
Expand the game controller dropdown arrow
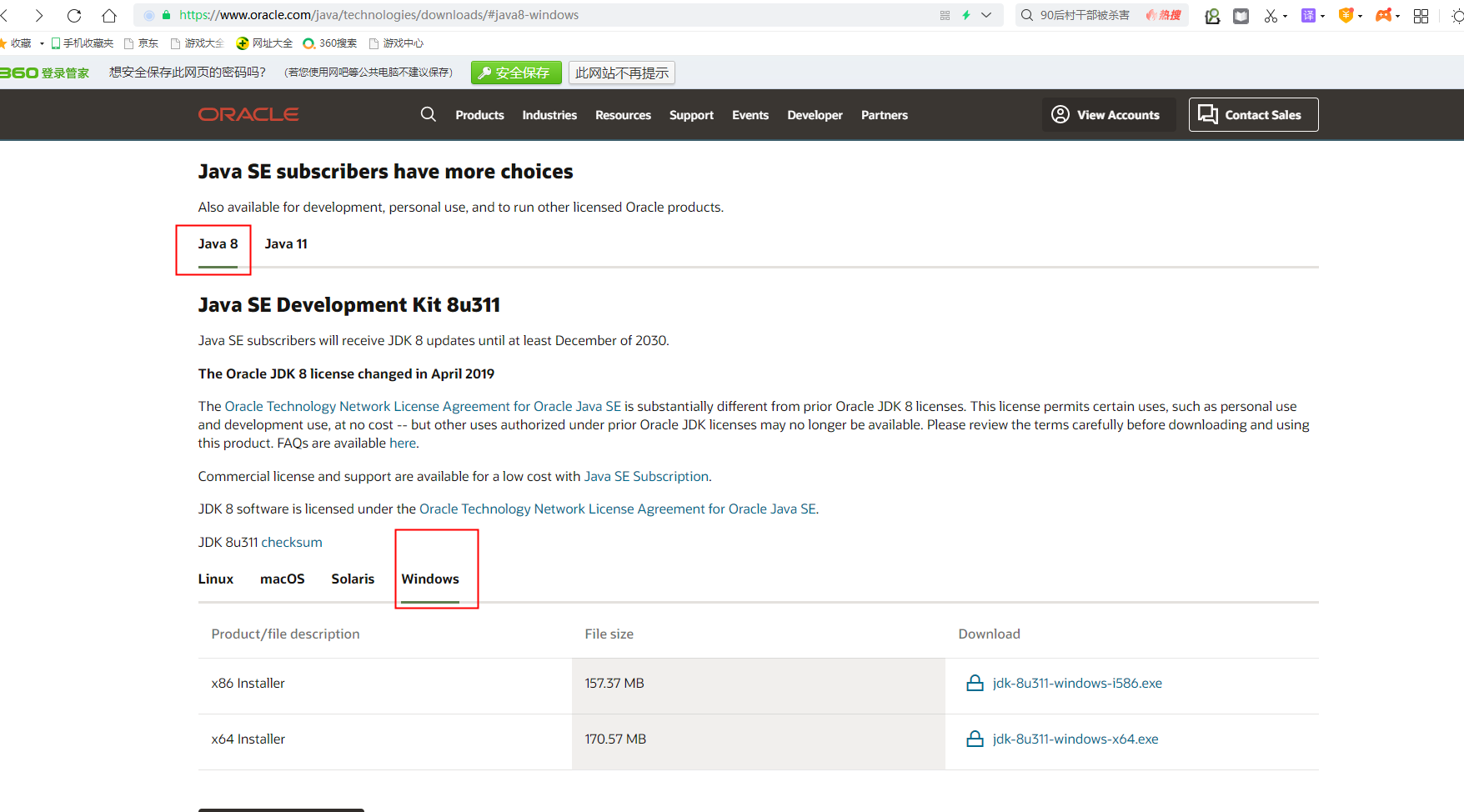pos(1397,16)
